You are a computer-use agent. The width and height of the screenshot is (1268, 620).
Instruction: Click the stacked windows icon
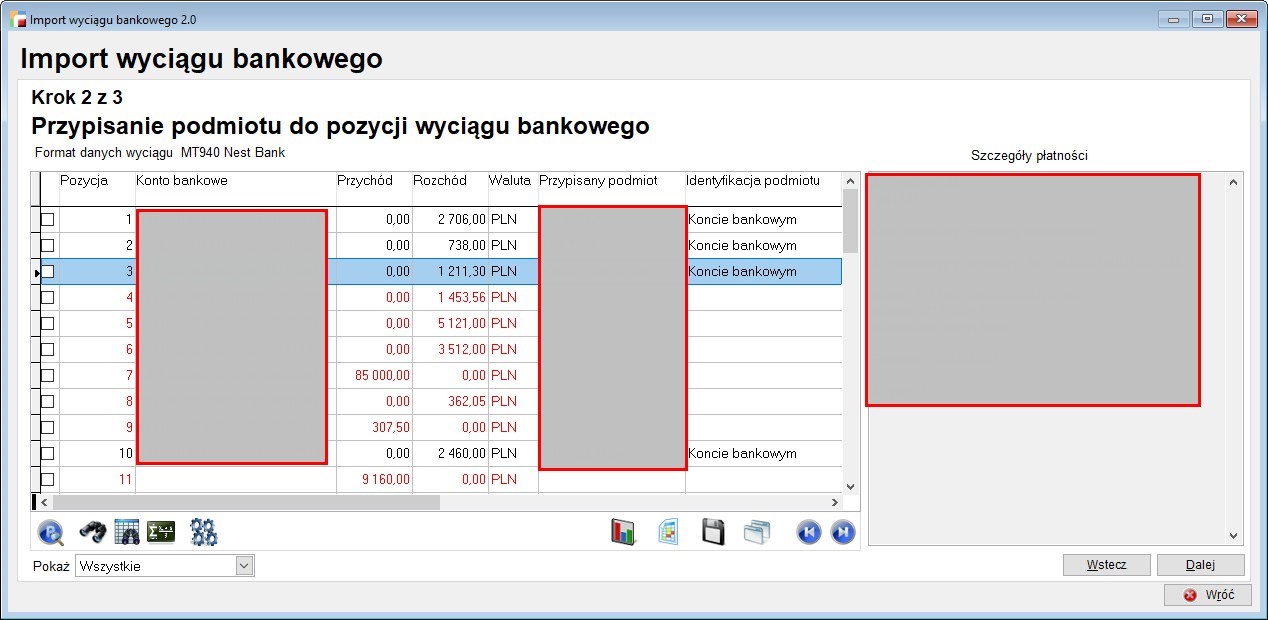coord(757,532)
